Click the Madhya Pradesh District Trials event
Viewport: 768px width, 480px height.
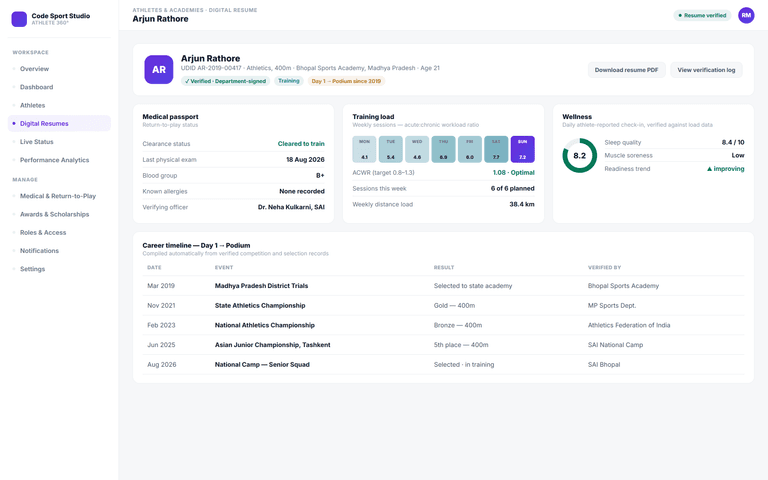coord(262,286)
